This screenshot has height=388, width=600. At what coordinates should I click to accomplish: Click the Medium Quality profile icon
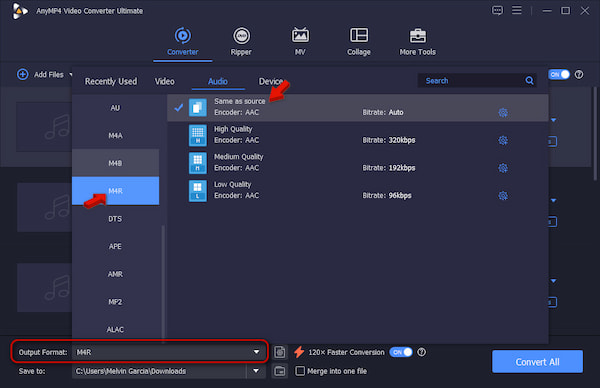tap(197, 163)
